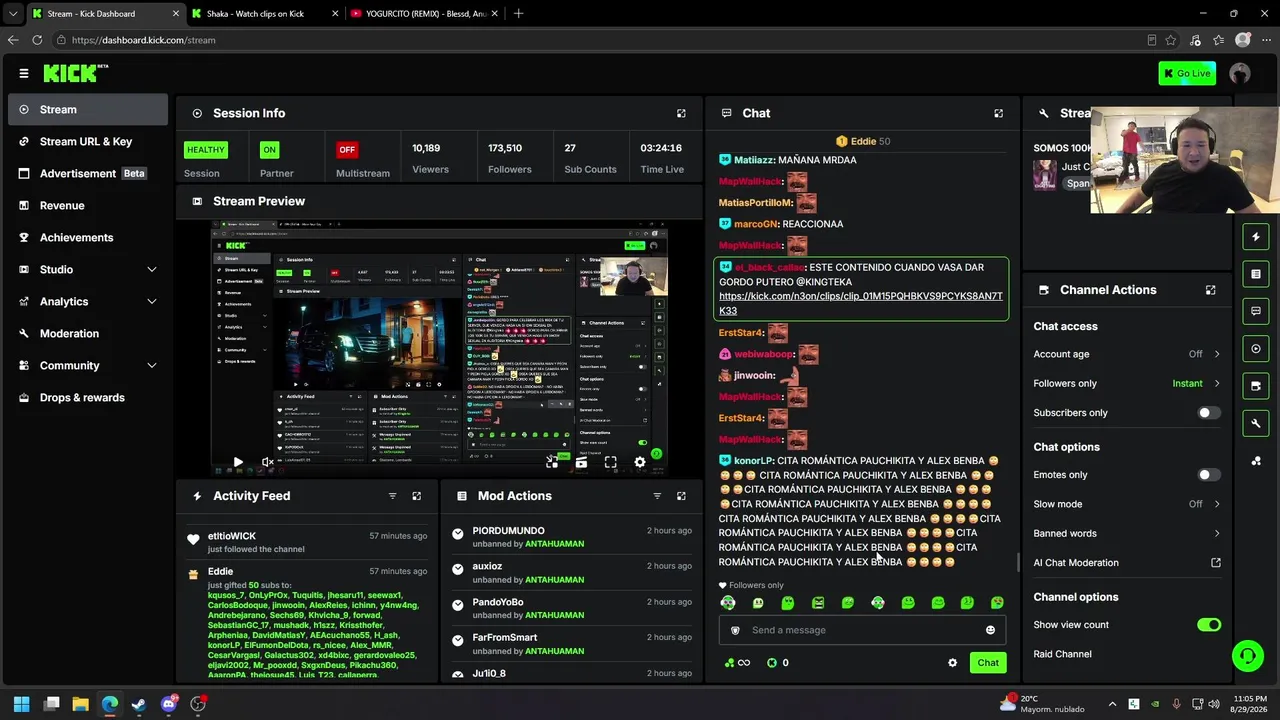Image resolution: width=1280 pixels, height=720 pixels.
Task: Enter fullscreen on the stream preview
Action: click(610, 462)
